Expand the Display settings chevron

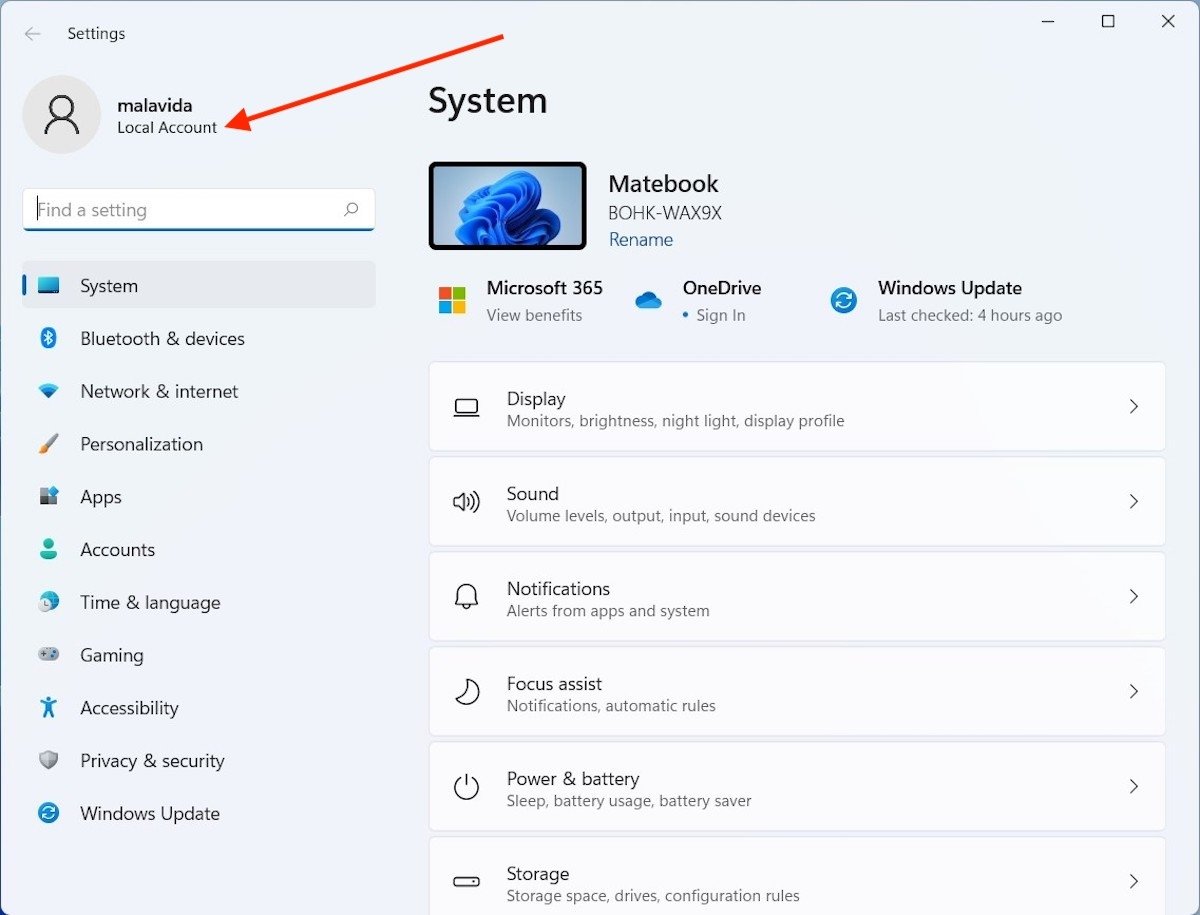[1133, 406]
